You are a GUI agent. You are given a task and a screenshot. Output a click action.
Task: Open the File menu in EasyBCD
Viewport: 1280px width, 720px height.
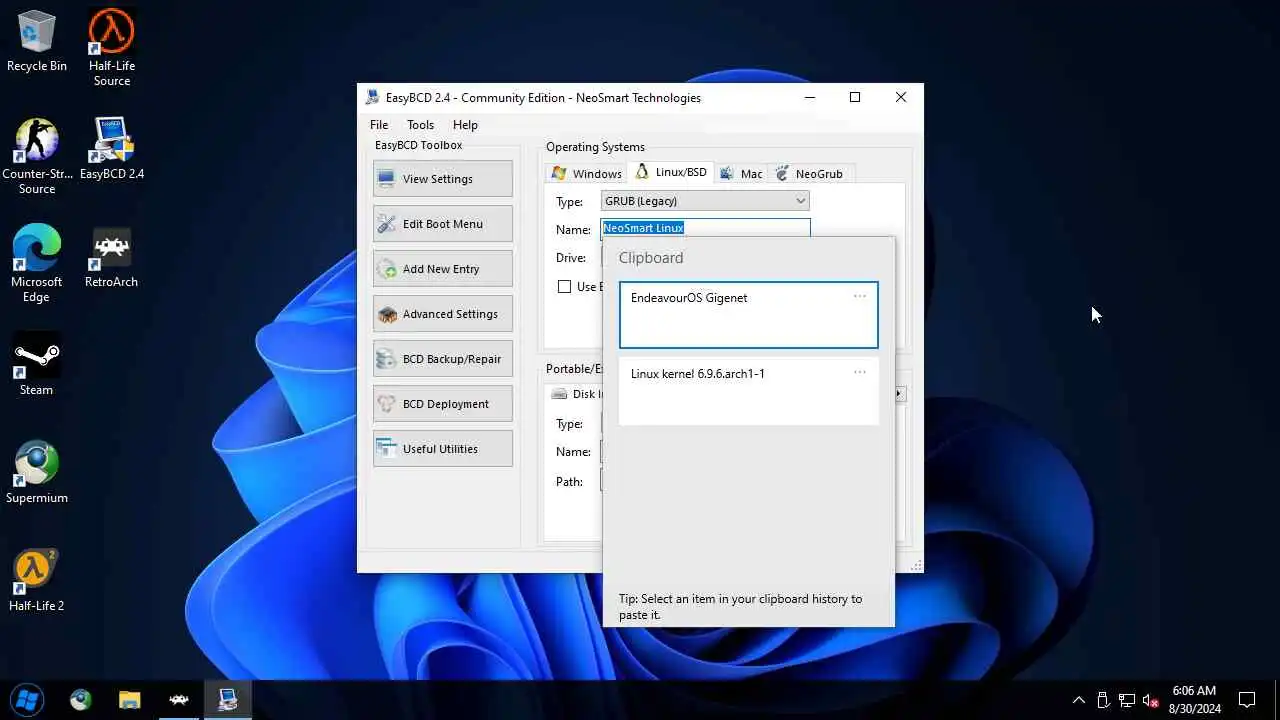(379, 125)
